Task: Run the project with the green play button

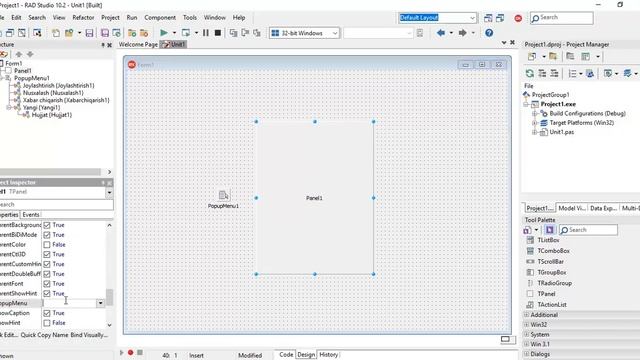Action: pyautogui.click(x=164, y=33)
